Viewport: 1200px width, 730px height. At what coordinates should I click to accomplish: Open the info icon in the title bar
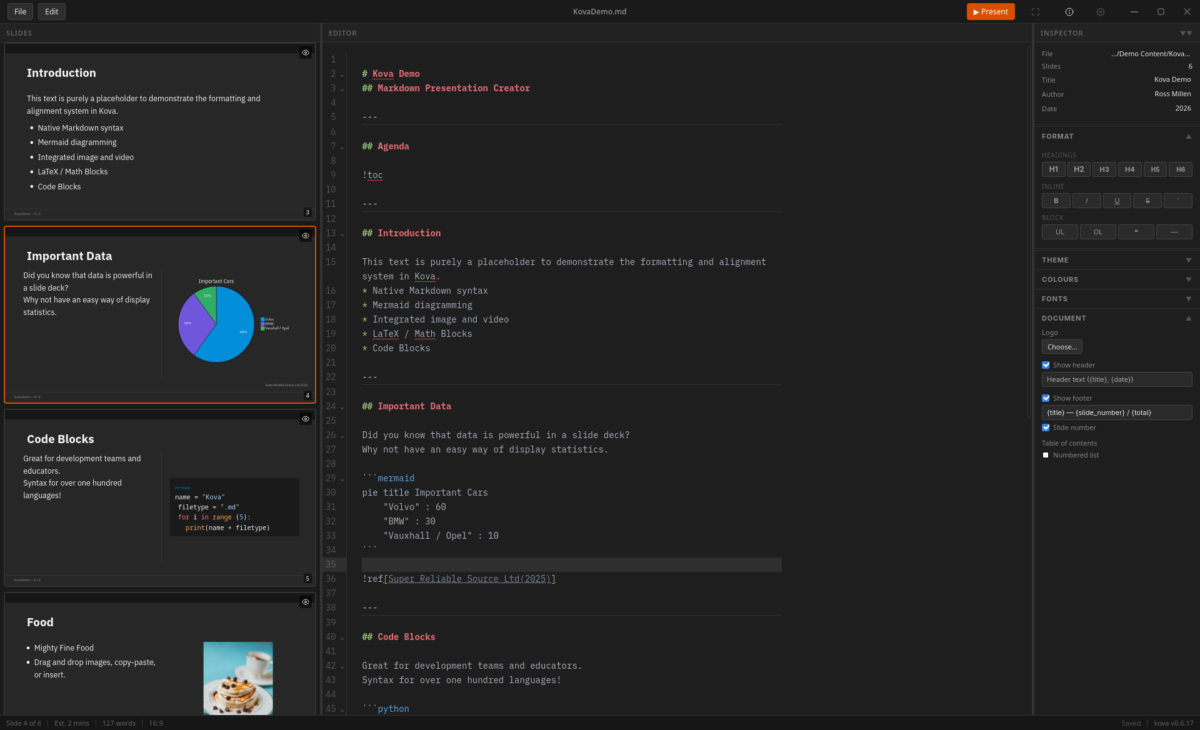(1069, 12)
